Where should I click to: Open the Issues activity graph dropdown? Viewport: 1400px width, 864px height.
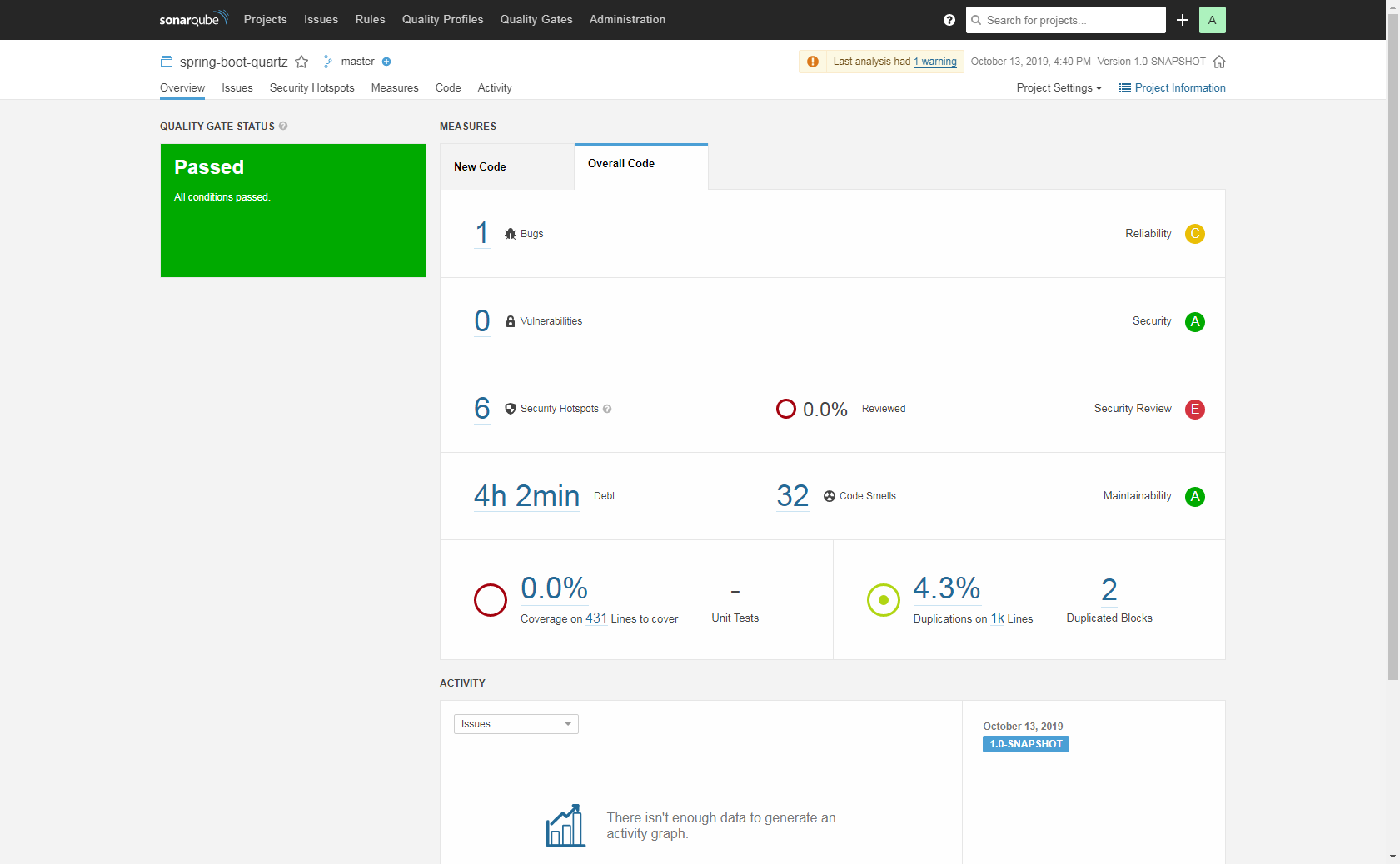click(516, 724)
